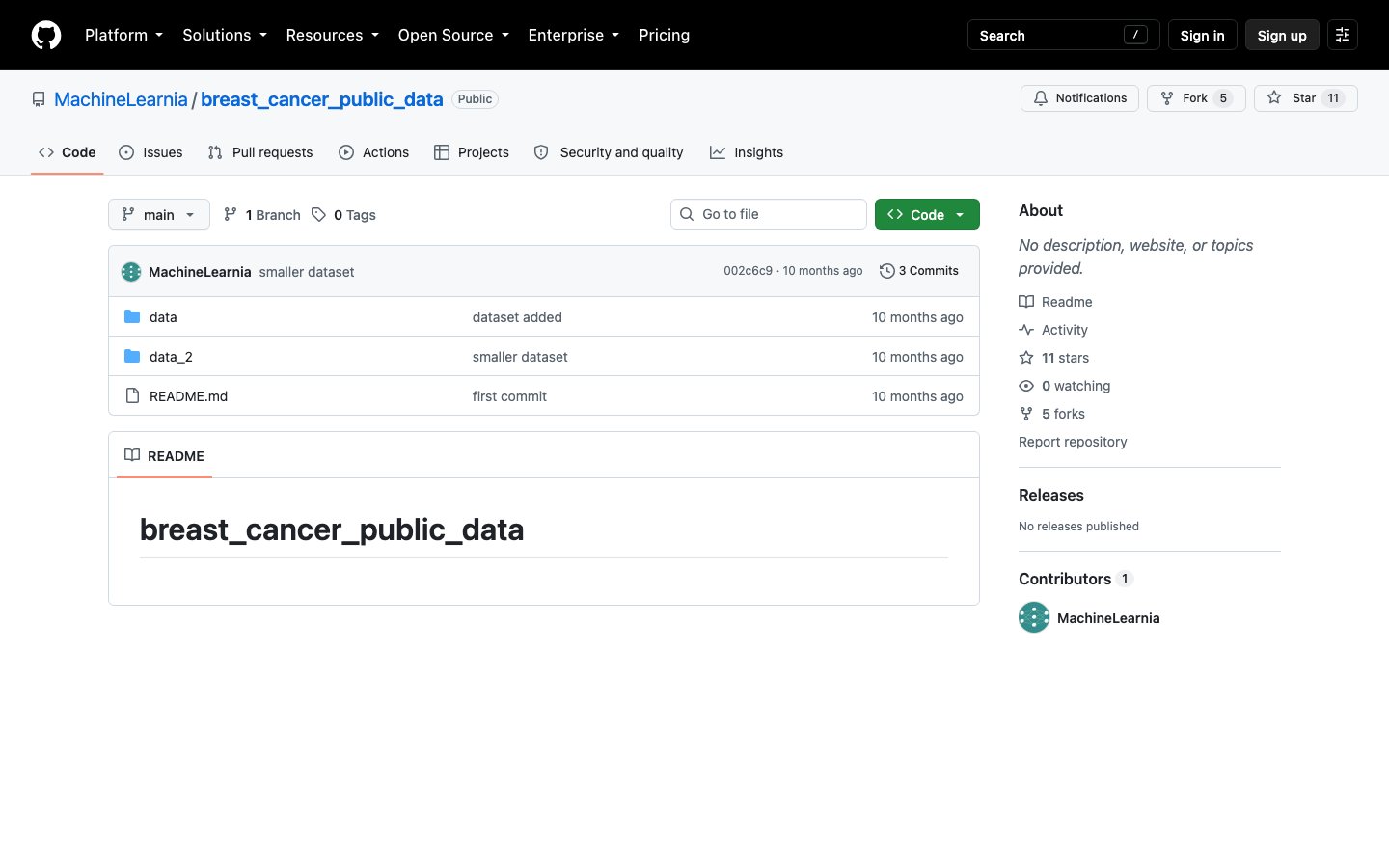Viewport: 1389px width, 868px height.
Task: Open the Contributors heading link
Action: [x=1076, y=579]
